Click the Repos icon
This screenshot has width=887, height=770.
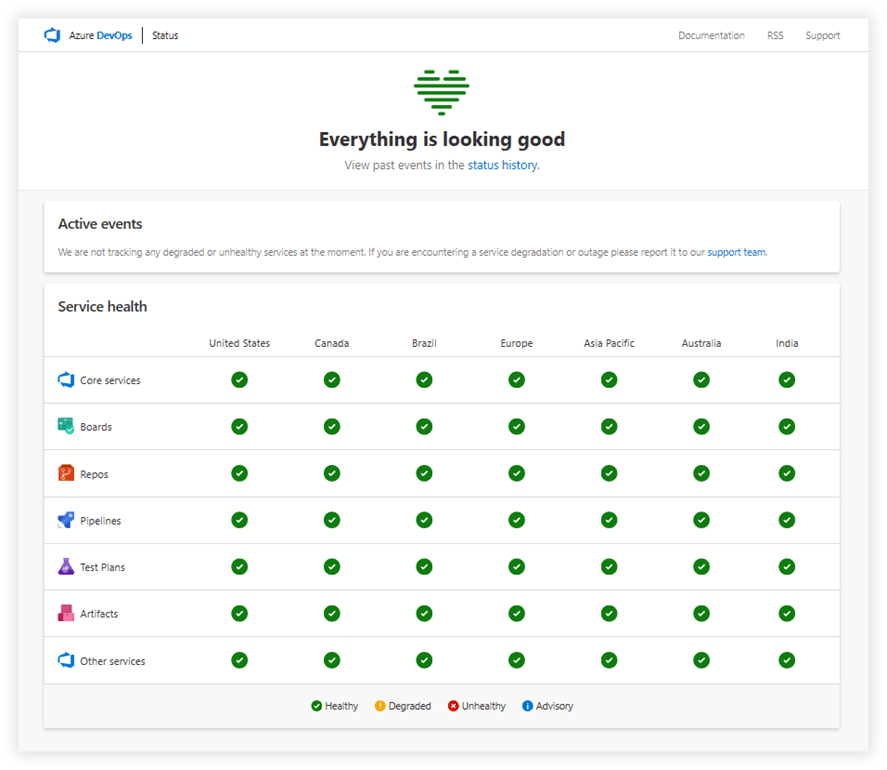click(65, 473)
